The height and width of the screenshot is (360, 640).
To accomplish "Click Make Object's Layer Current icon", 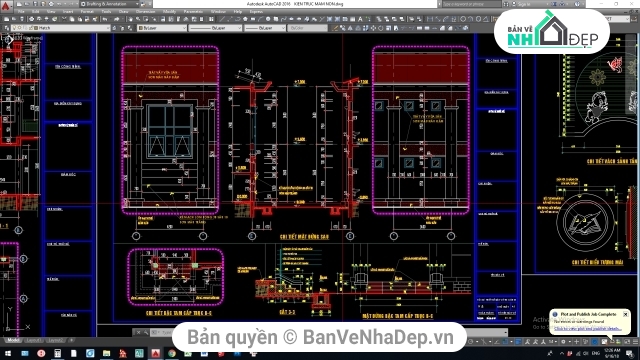I will (114, 28).
